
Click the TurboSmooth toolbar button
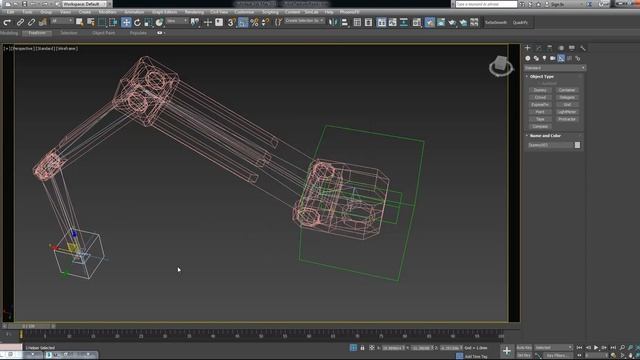pos(496,23)
